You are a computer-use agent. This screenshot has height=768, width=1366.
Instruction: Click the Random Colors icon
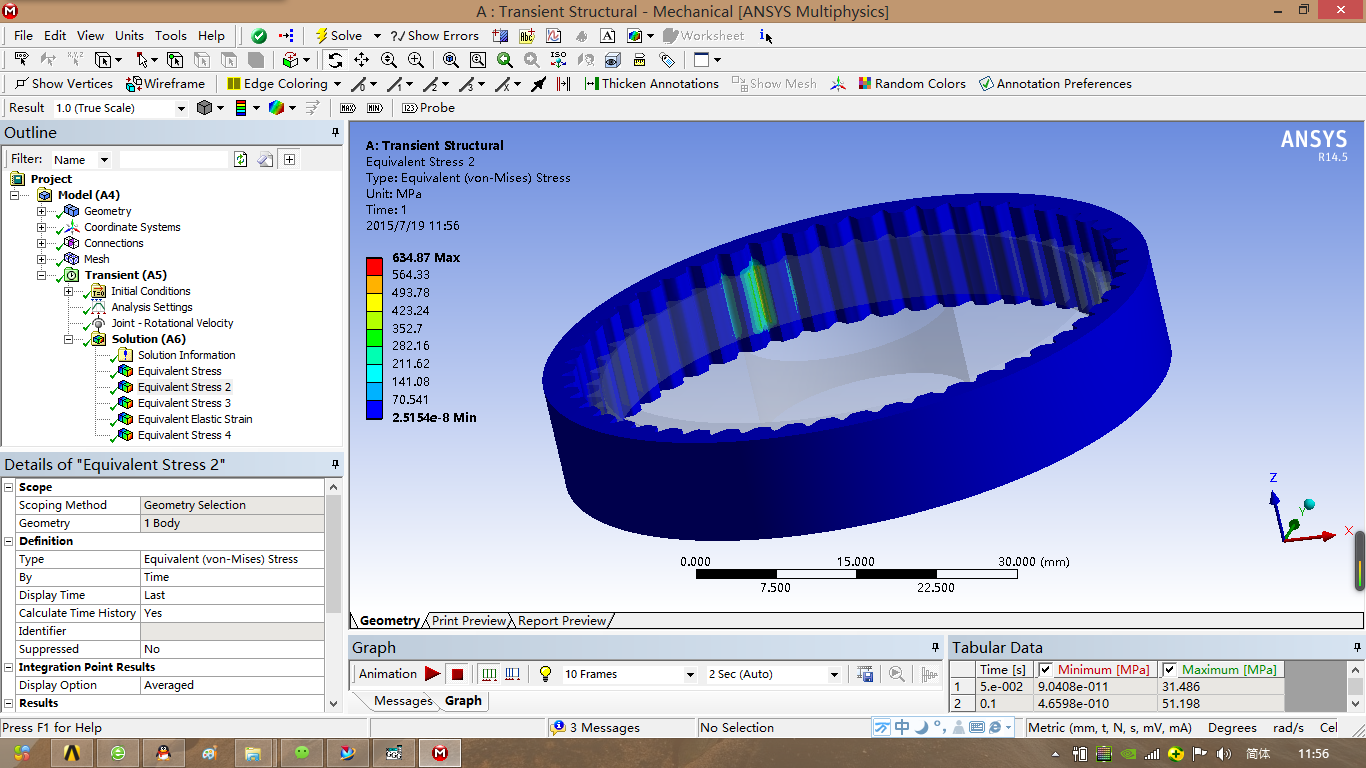pos(865,84)
